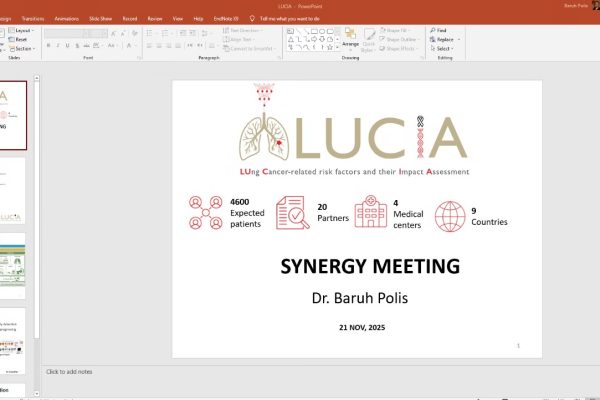The height and width of the screenshot is (400, 600).
Task: Select the Down Arrow block shape
Action: pos(322,39)
